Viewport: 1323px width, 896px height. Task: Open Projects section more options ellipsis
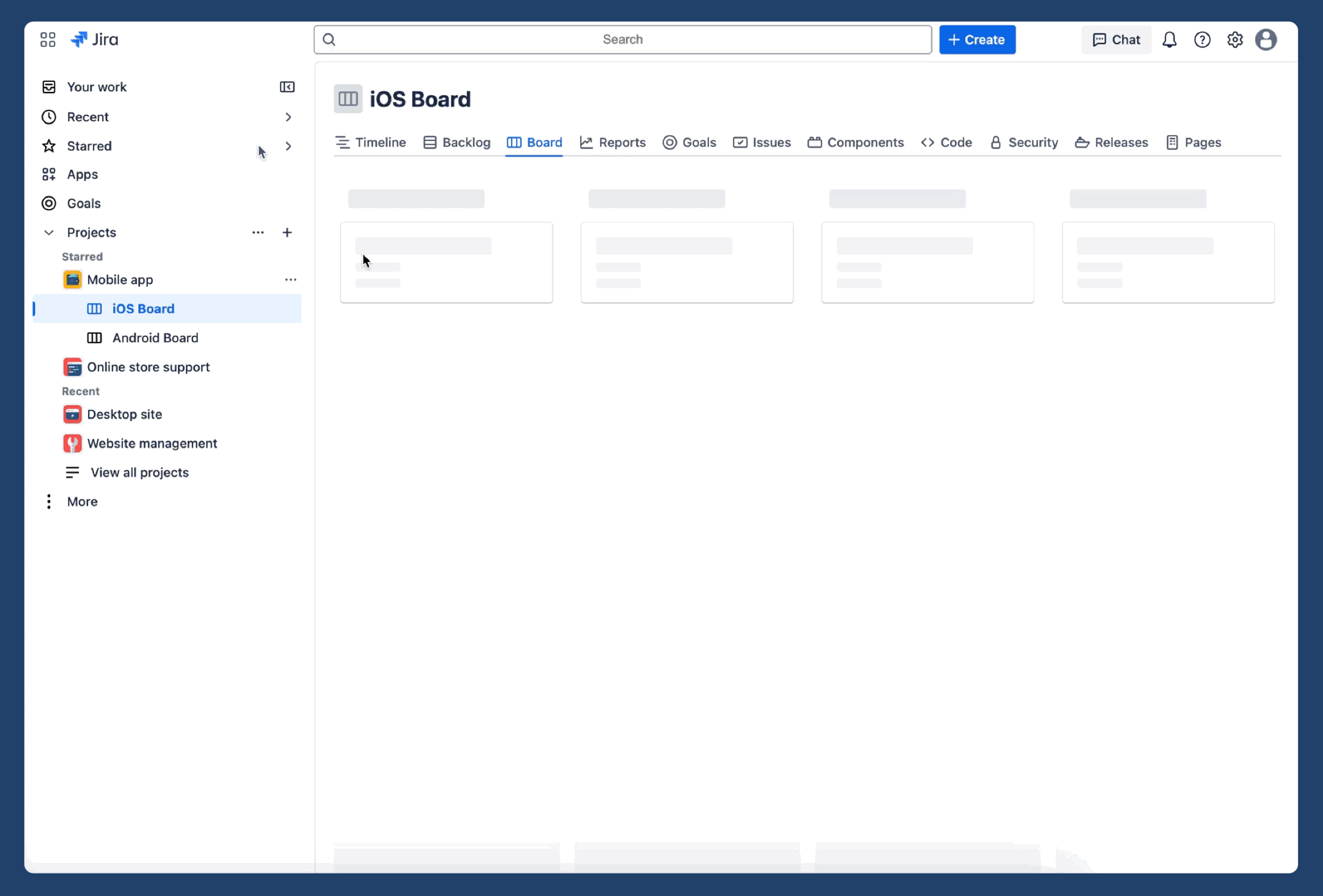[258, 232]
